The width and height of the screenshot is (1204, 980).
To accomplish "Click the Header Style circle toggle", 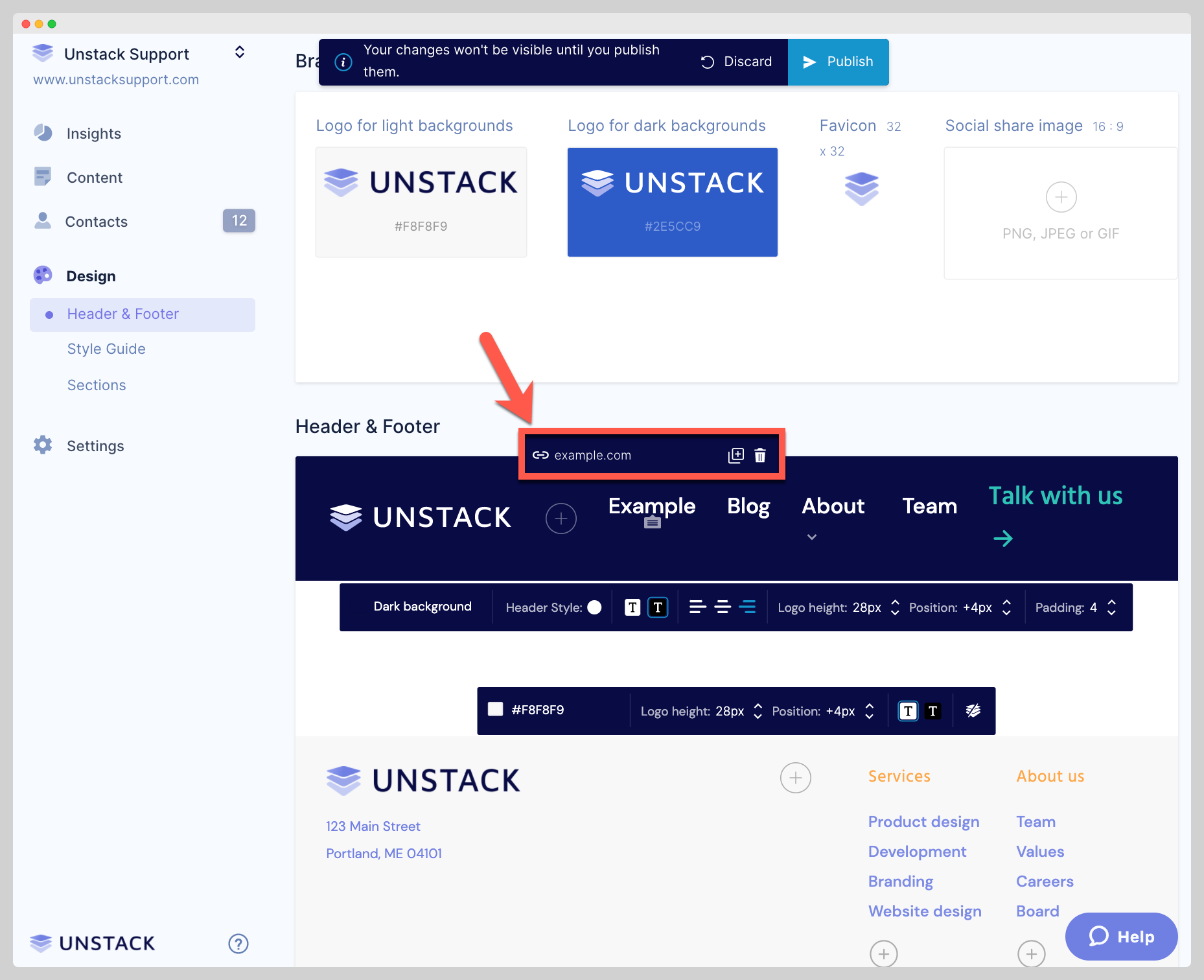I will coord(596,607).
